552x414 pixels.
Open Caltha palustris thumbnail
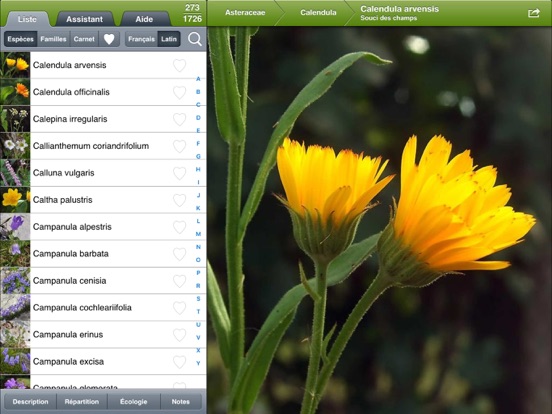point(15,200)
